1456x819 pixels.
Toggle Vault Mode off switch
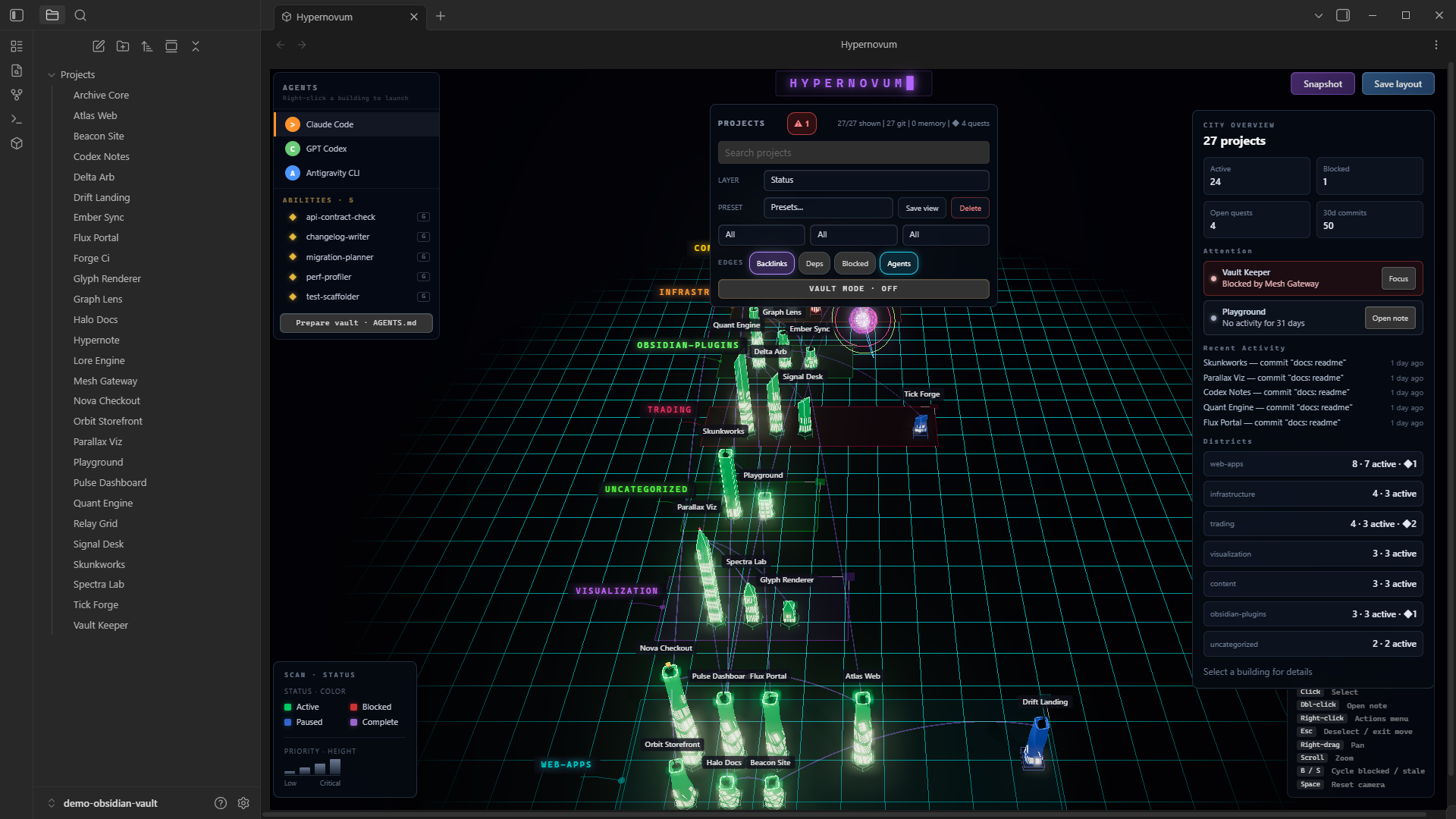pos(853,289)
